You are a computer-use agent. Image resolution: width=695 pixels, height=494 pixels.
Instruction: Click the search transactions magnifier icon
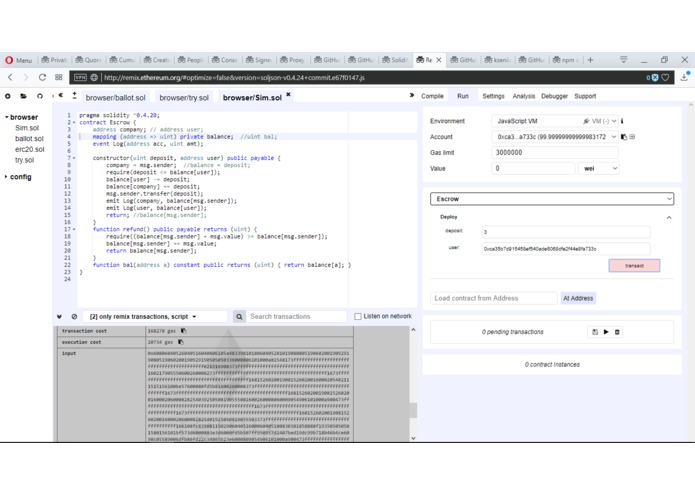[x=239, y=317]
